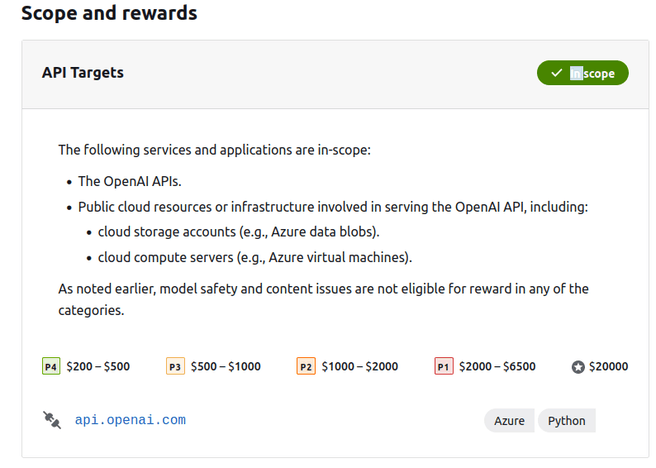Click the checkmark icon in scope badge
Viewport: 656px width, 468px height.
coord(556,73)
